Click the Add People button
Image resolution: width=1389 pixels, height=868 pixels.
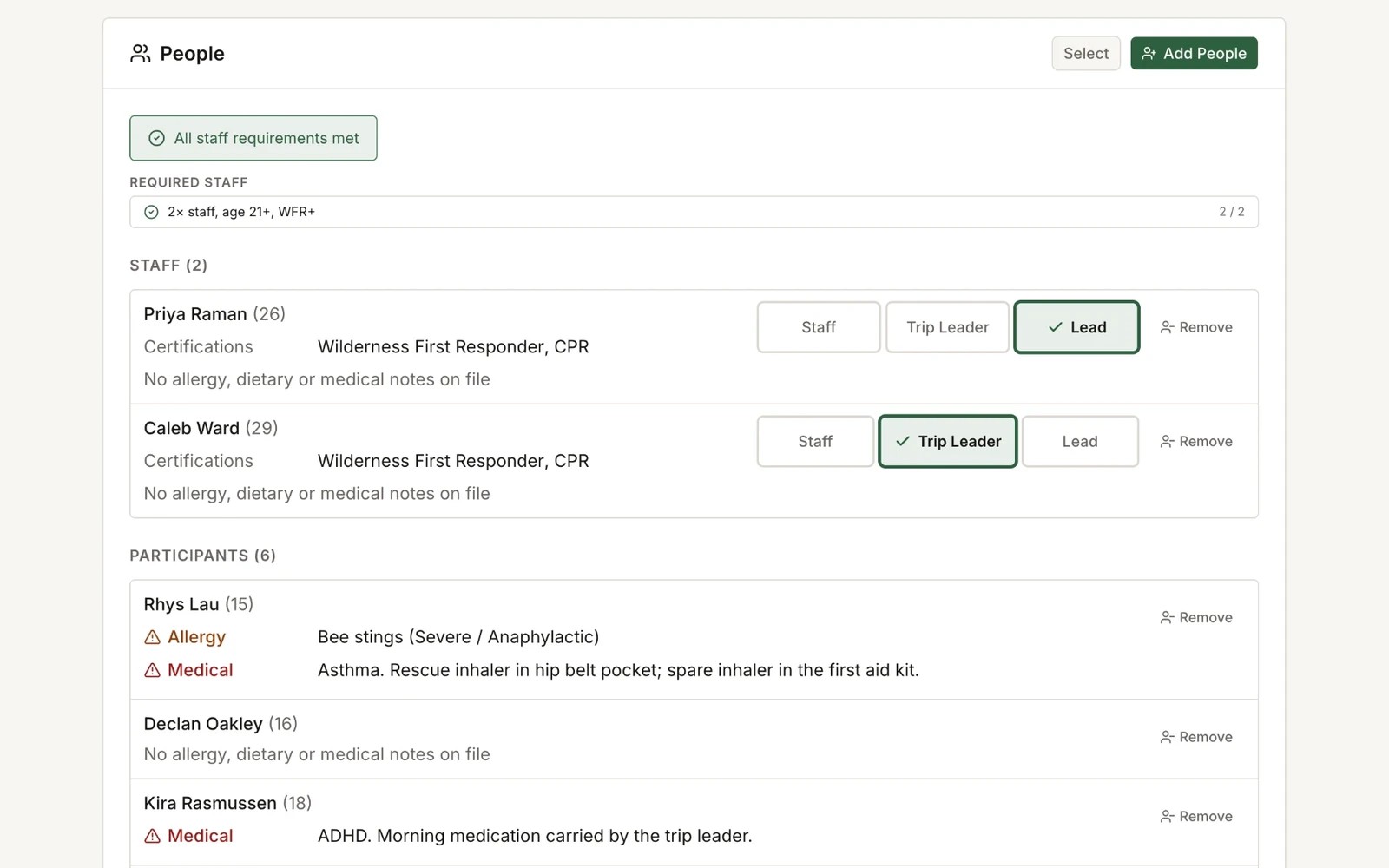1194,54
